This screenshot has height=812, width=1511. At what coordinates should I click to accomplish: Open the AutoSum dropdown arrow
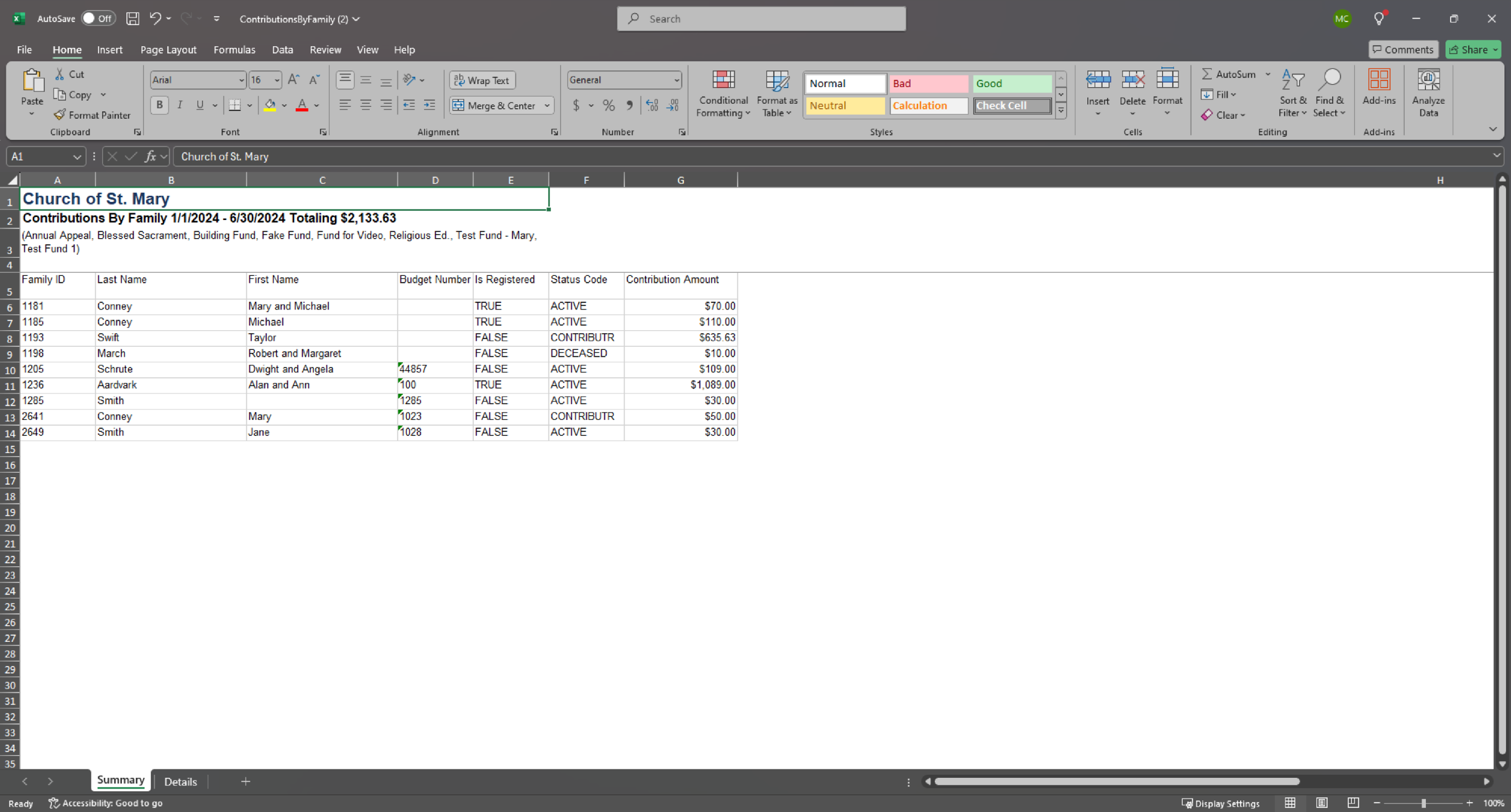(x=1268, y=75)
